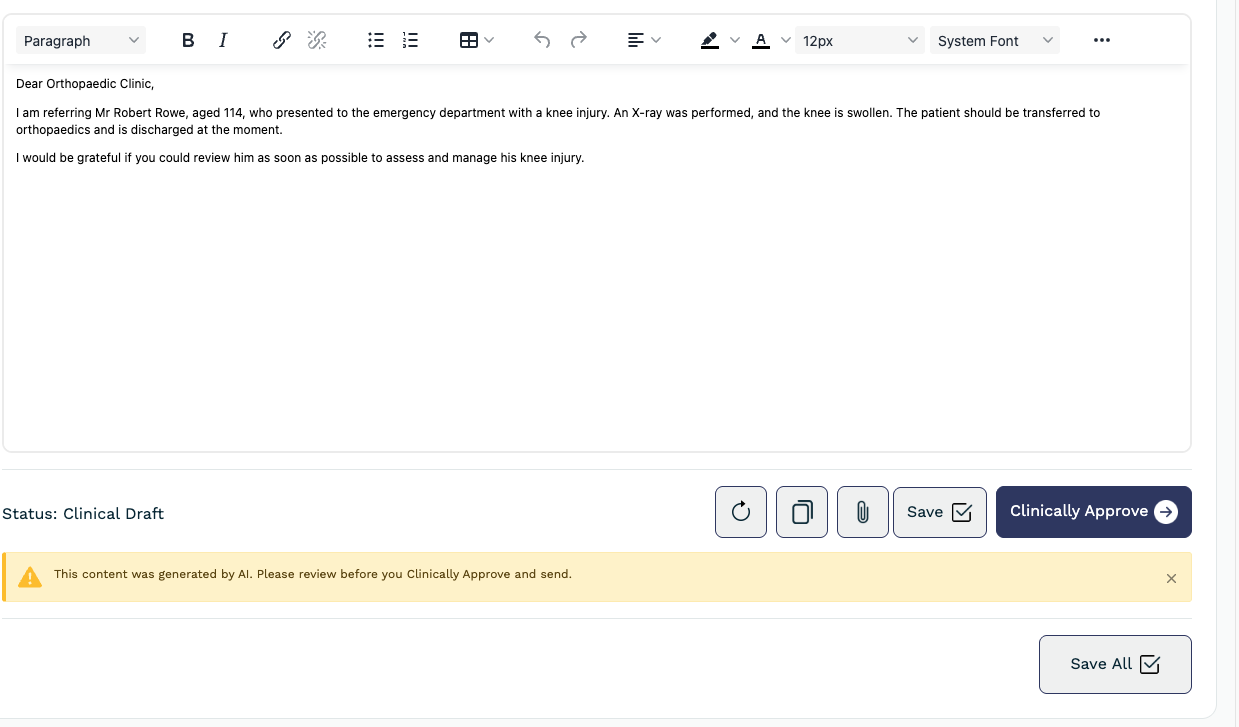
Task: Open the Paragraph block format dropdown
Action: [81, 41]
